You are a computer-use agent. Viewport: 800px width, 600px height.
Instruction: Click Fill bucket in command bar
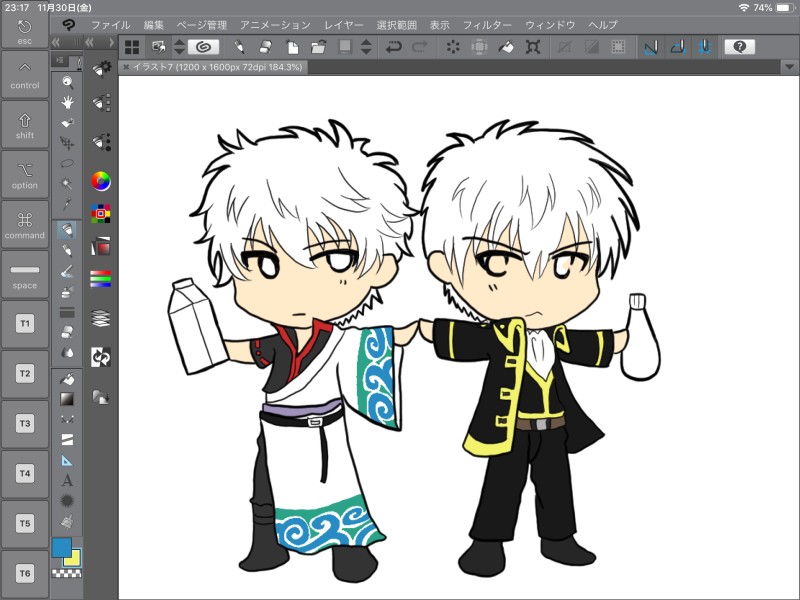click(506, 47)
